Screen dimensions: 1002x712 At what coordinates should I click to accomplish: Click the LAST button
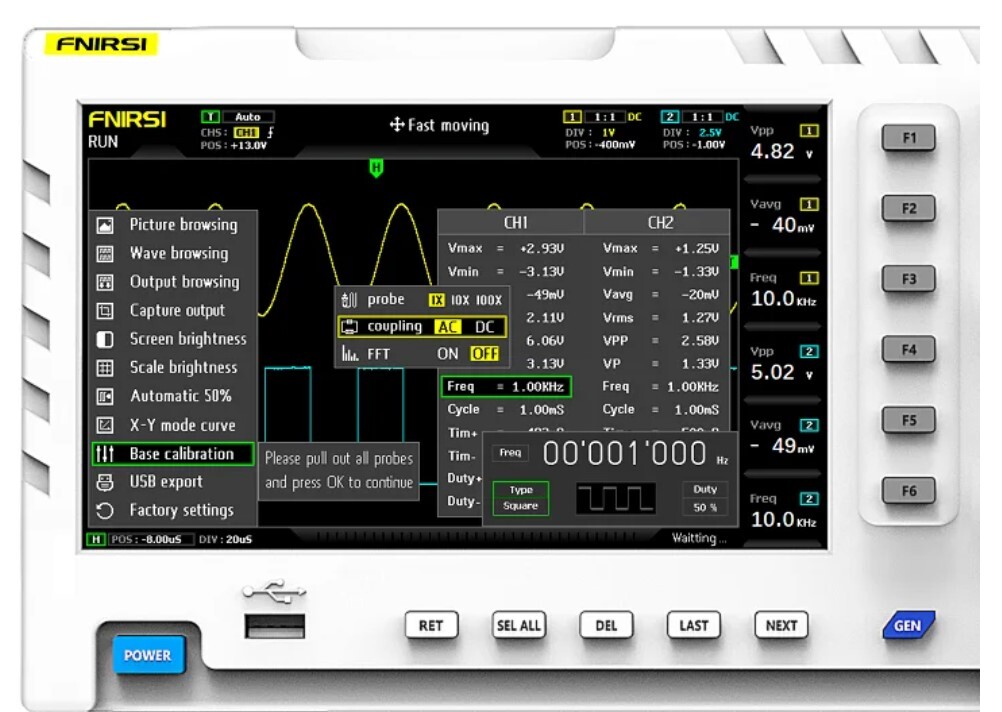pos(694,625)
